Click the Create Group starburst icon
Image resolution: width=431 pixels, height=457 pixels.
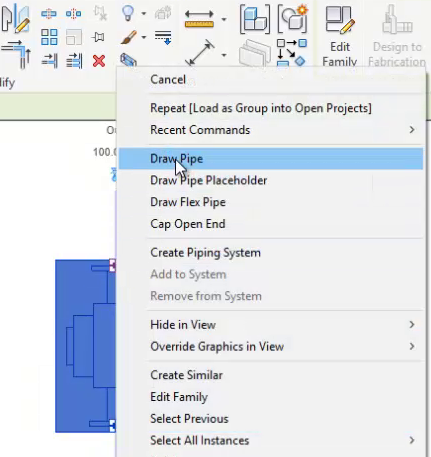tap(292, 19)
